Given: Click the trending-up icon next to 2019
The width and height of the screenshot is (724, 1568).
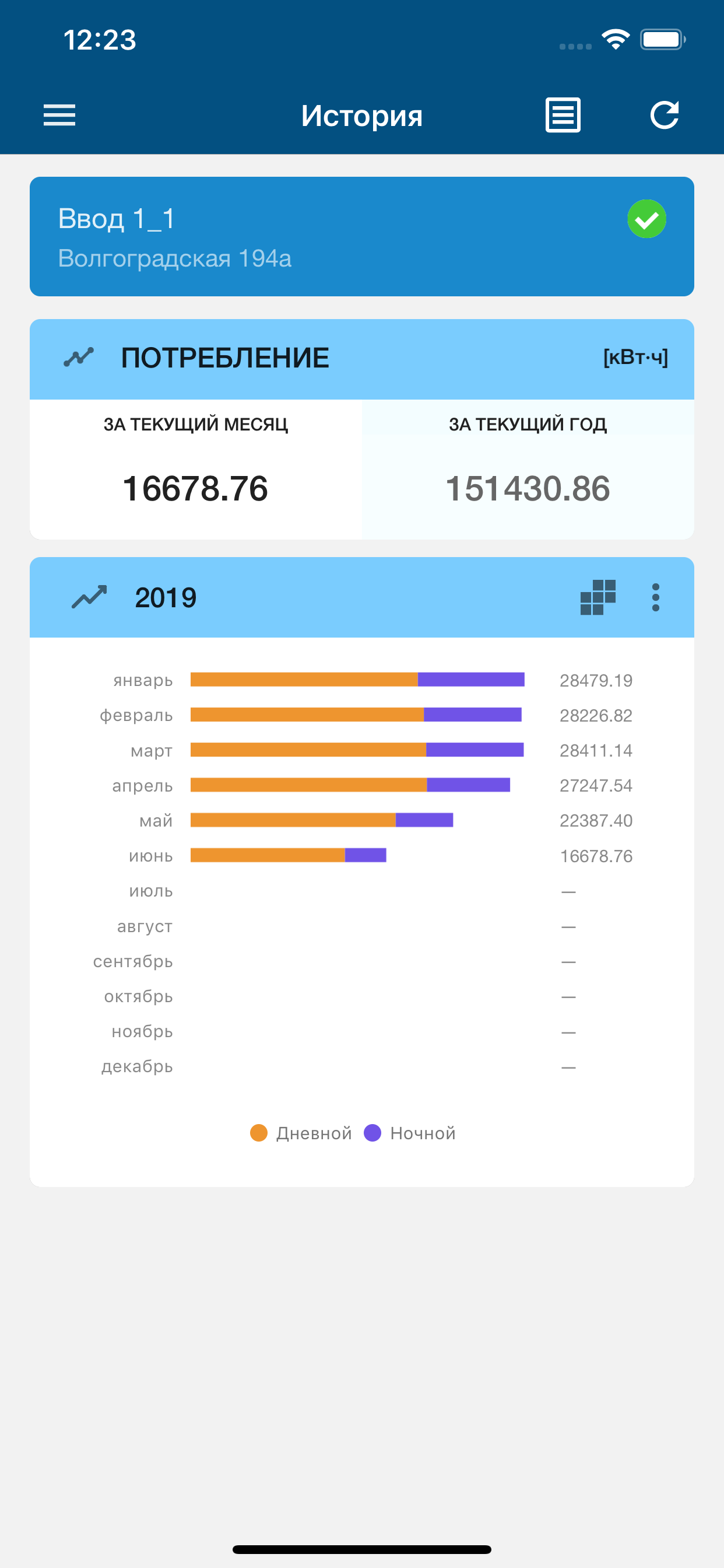Looking at the screenshot, I should tap(89, 597).
